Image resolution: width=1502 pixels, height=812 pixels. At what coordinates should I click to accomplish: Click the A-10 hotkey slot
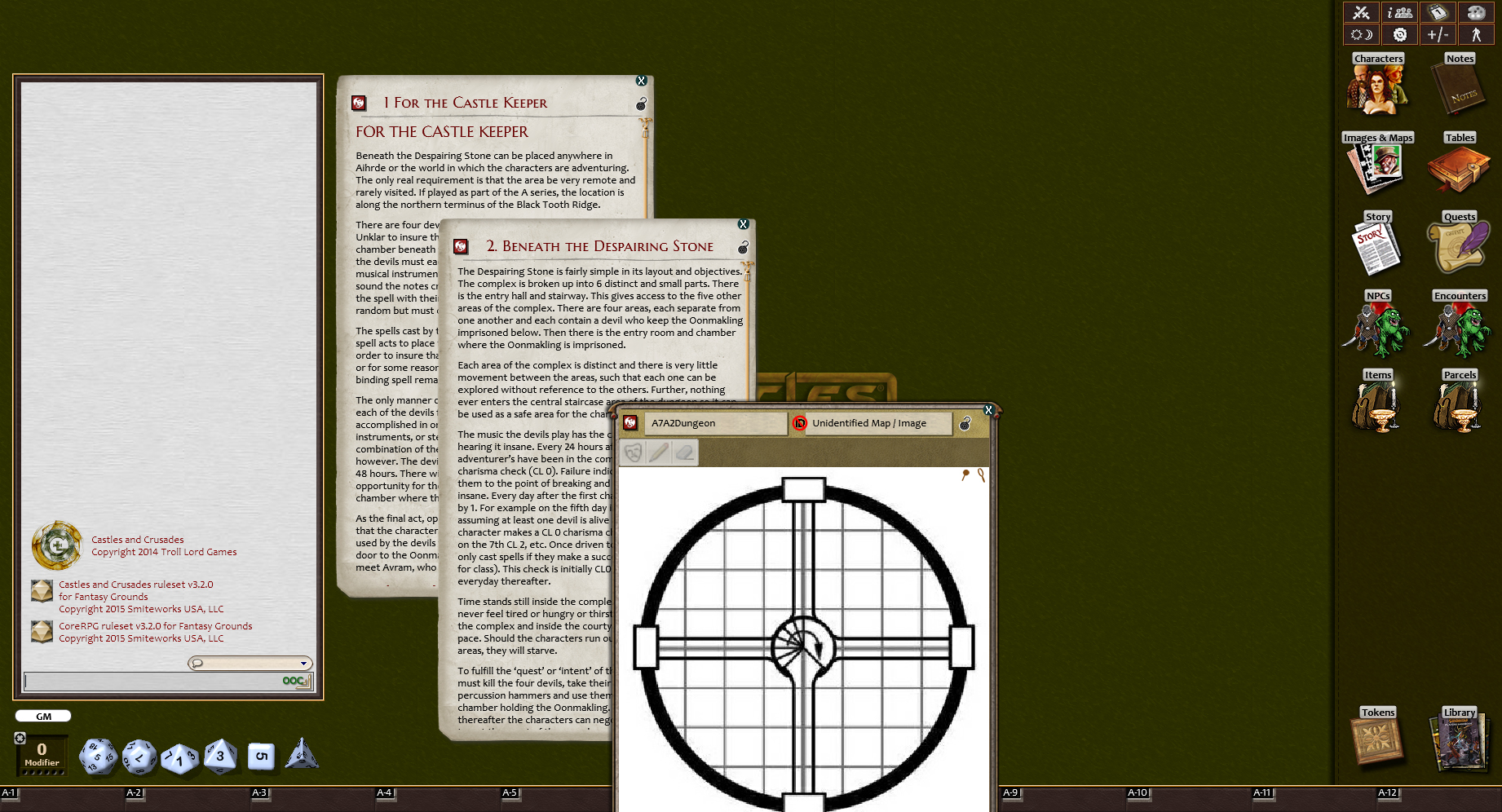click(1138, 792)
